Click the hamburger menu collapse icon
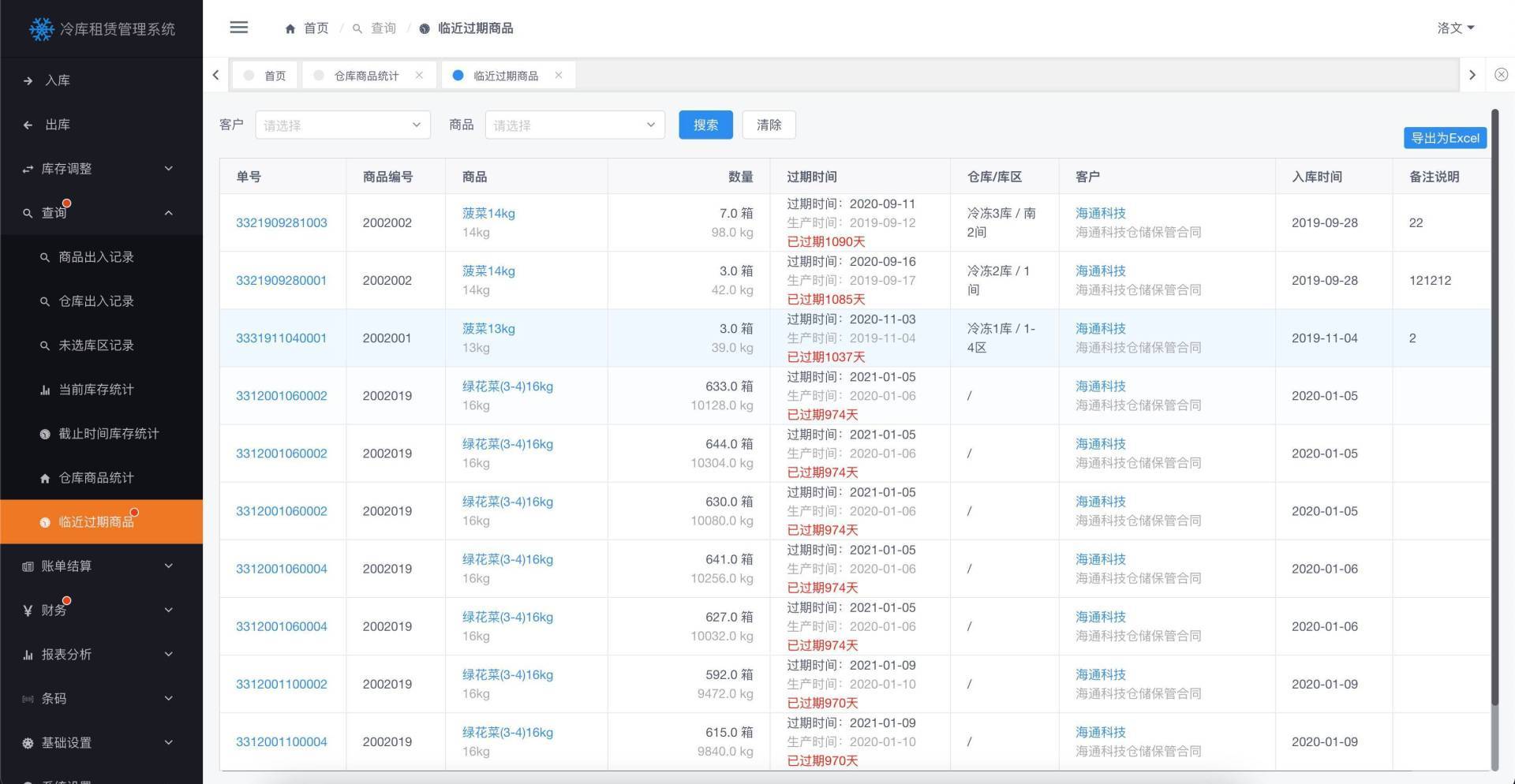 pyautogui.click(x=239, y=28)
